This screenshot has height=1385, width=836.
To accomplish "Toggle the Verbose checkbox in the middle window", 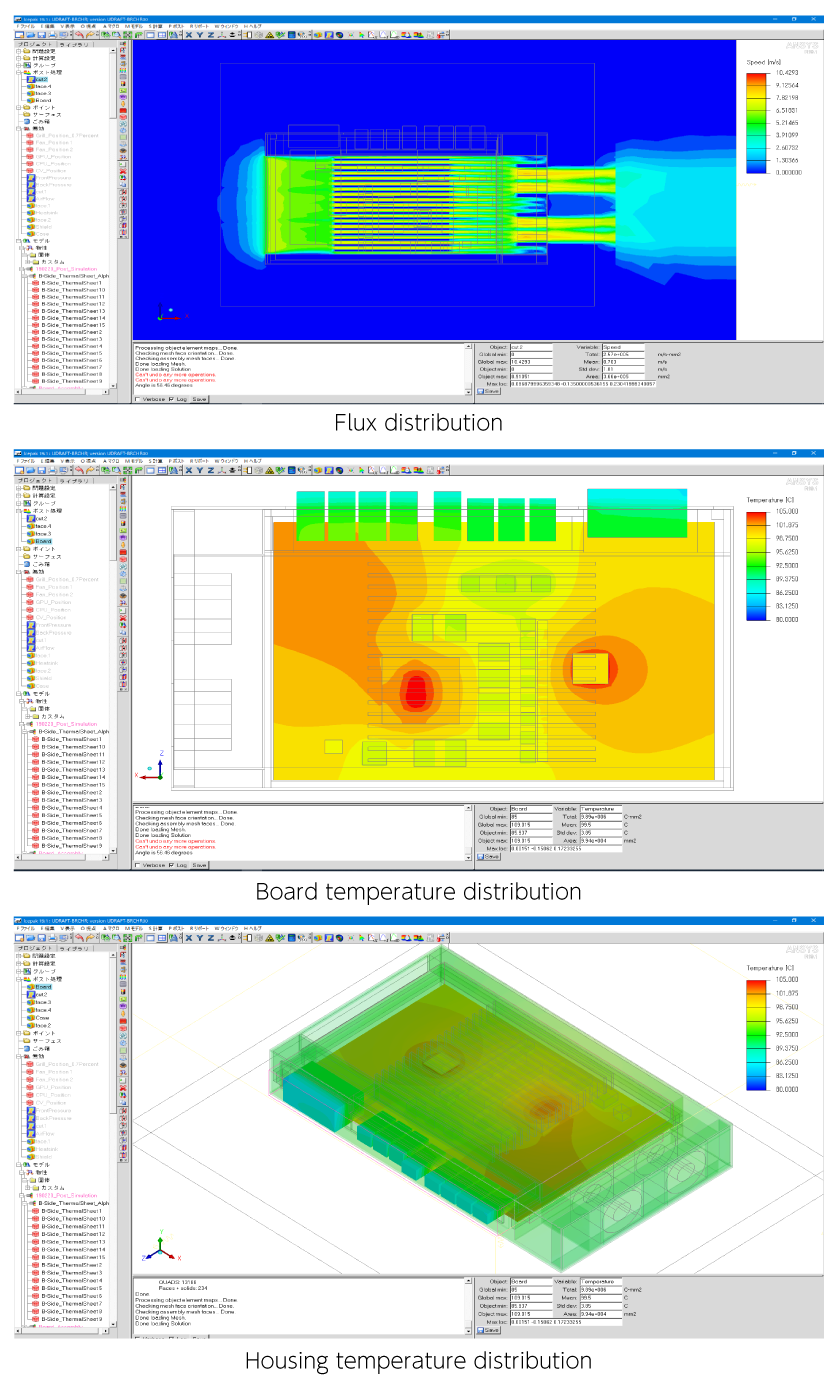I will pyautogui.click(x=137, y=865).
